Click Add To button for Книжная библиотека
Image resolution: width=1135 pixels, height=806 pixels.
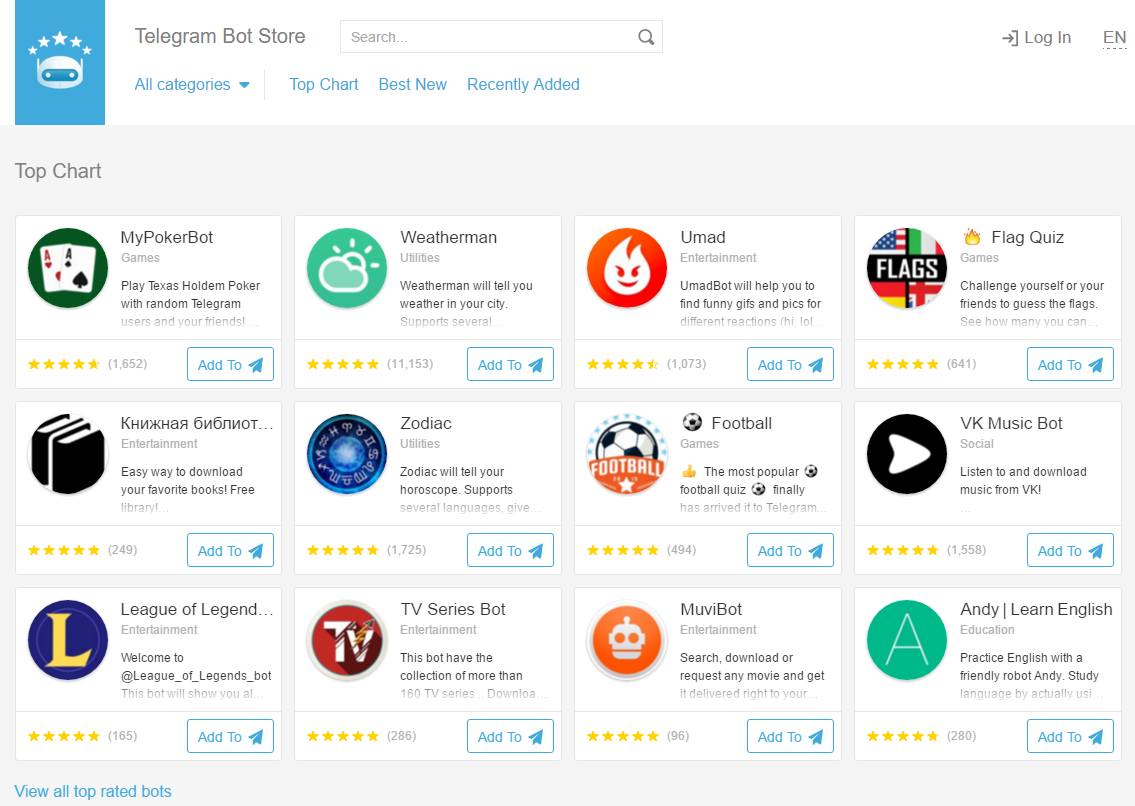click(230, 550)
